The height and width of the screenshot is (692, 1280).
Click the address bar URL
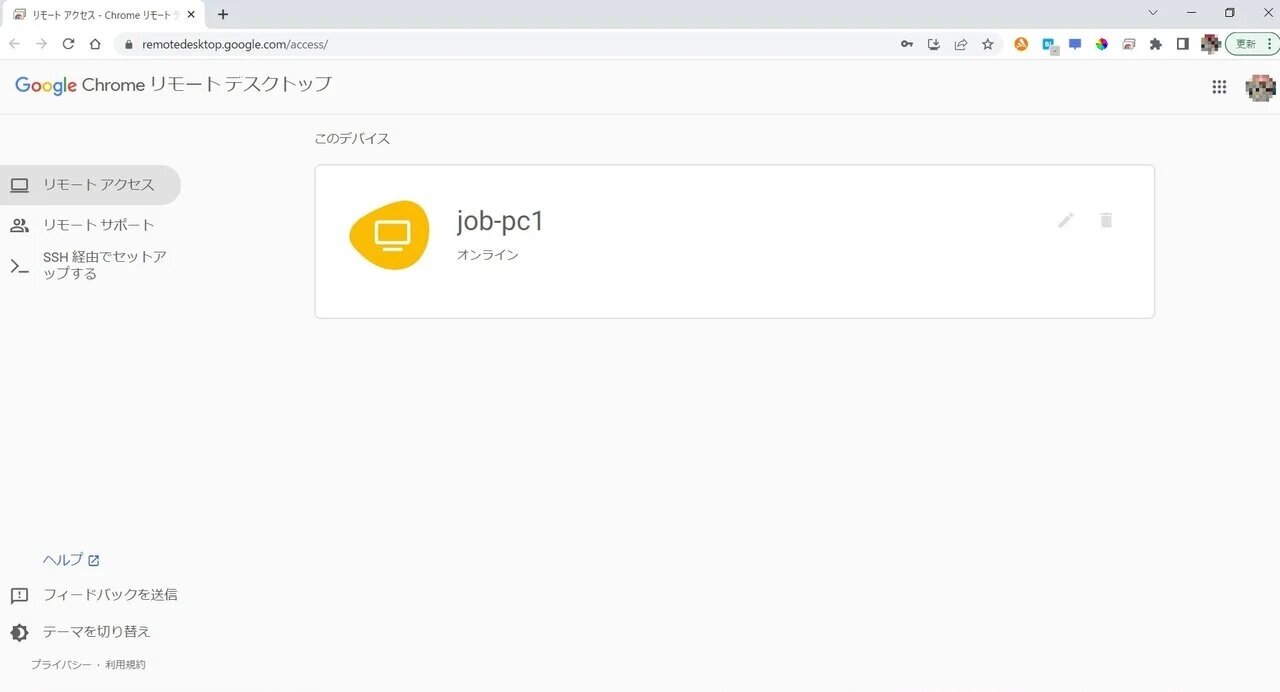coord(235,45)
